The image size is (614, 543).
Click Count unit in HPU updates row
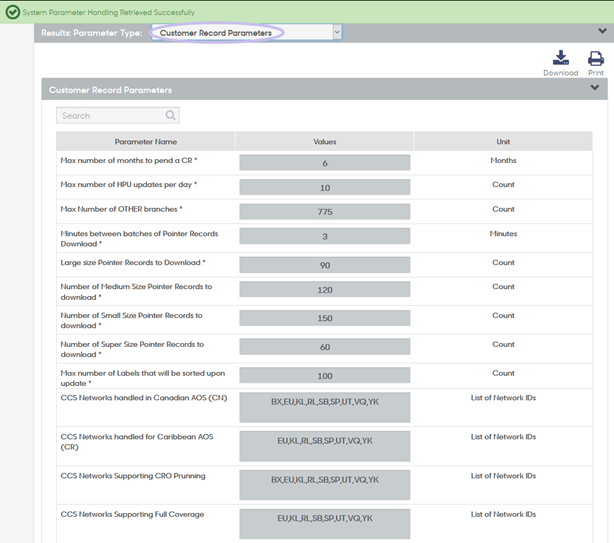click(503, 184)
